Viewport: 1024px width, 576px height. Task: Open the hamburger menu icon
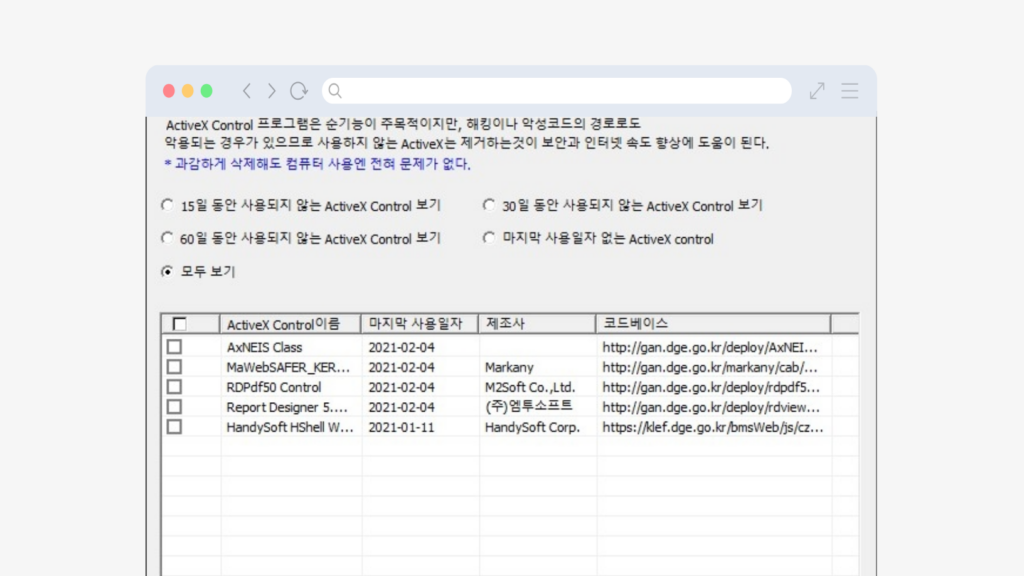pyautogui.click(x=849, y=91)
